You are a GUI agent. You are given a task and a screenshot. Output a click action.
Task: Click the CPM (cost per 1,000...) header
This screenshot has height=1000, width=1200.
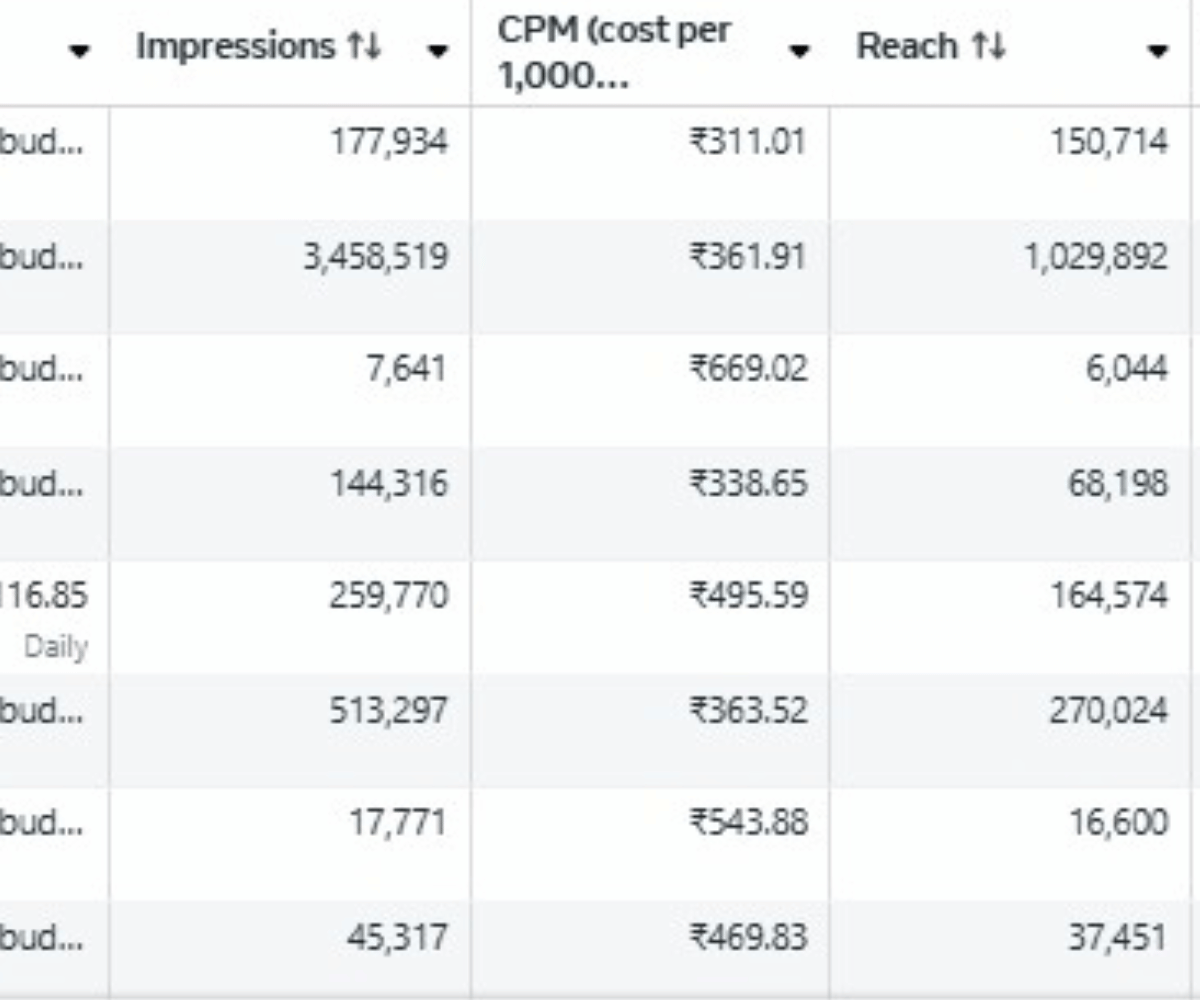point(614,53)
